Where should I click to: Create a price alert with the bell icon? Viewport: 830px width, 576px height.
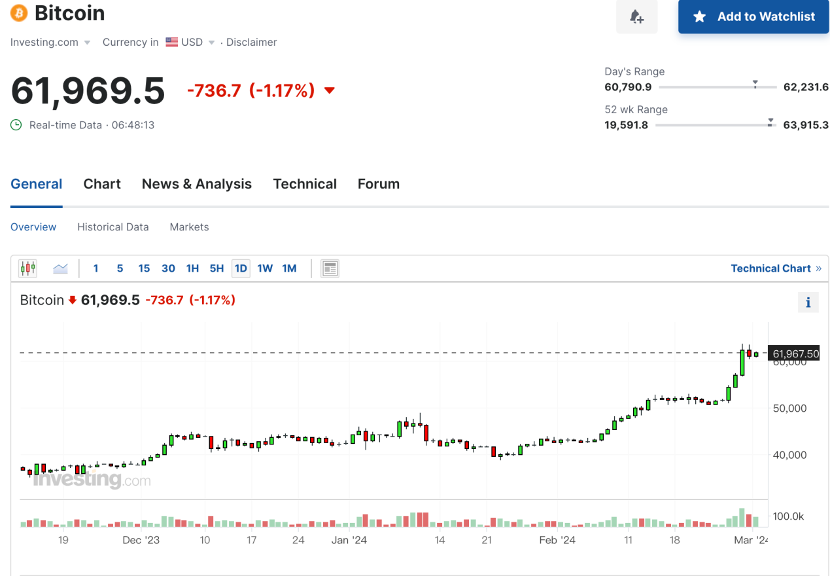[637, 16]
